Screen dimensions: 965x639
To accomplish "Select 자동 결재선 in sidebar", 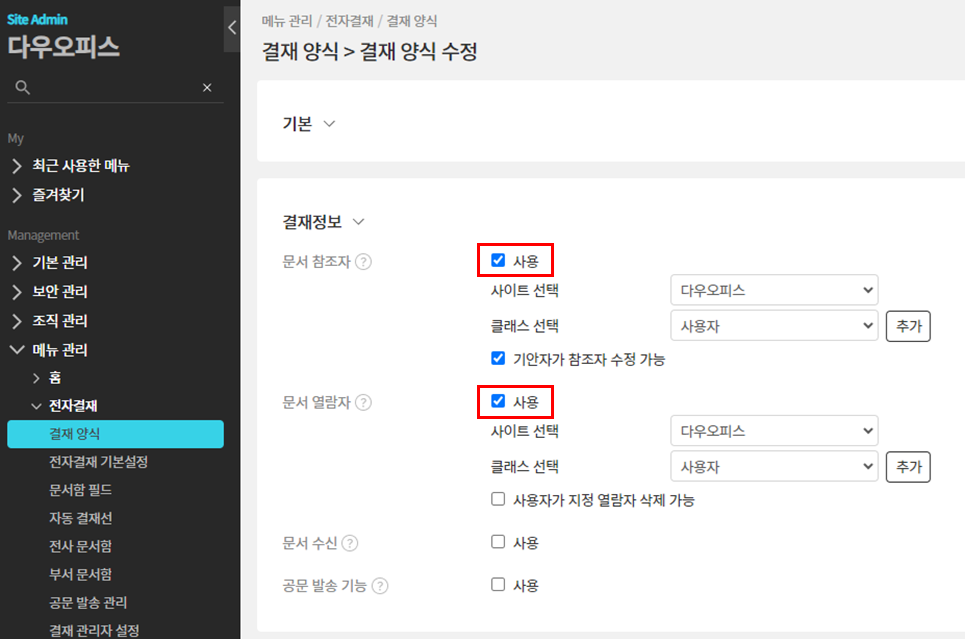I will (80, 518).
